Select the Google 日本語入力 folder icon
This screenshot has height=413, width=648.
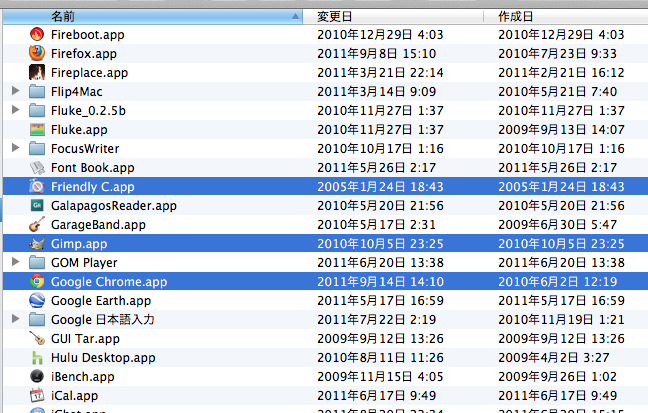(37, 320)
